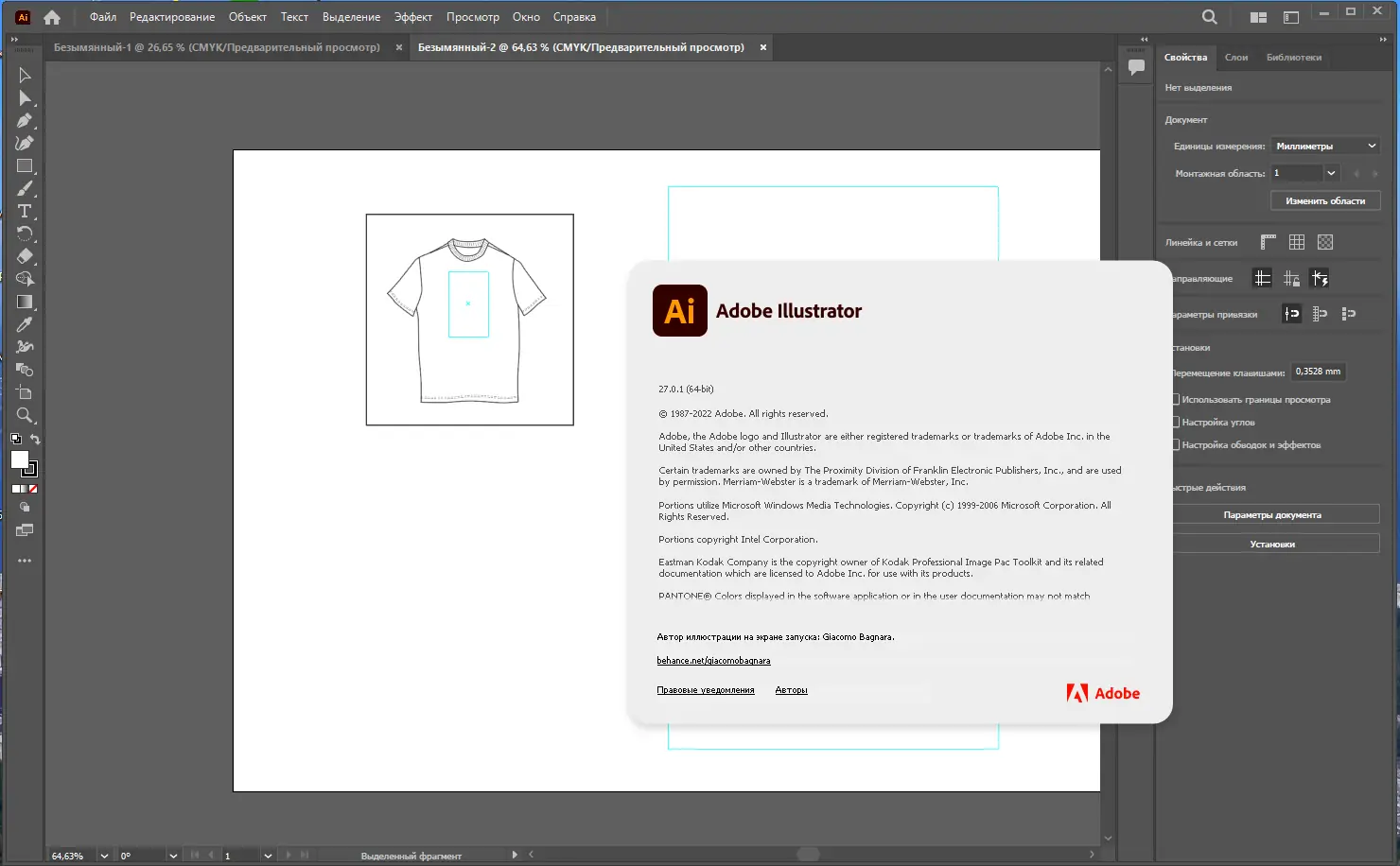
Task: Open the Эффект menu
Action: 413,17
